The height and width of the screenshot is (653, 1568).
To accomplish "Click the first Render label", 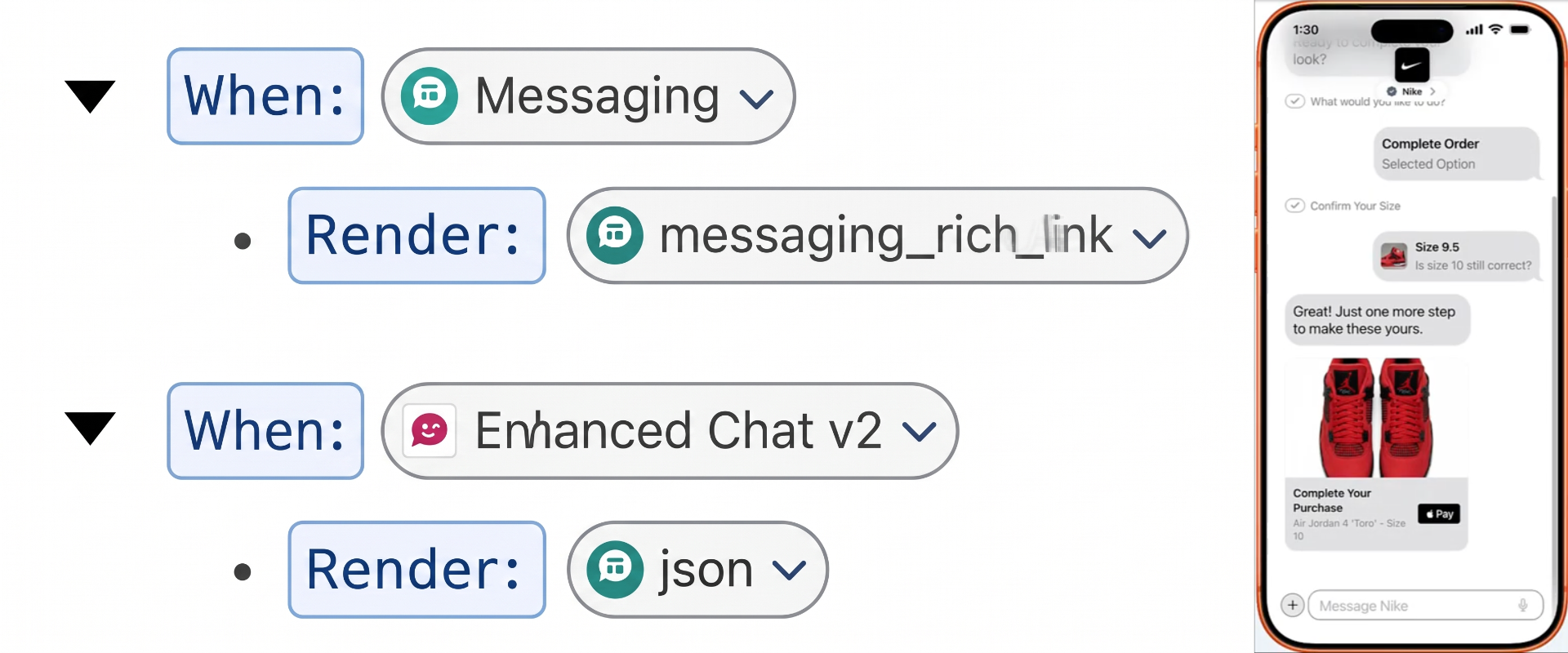I will point(416,236).
